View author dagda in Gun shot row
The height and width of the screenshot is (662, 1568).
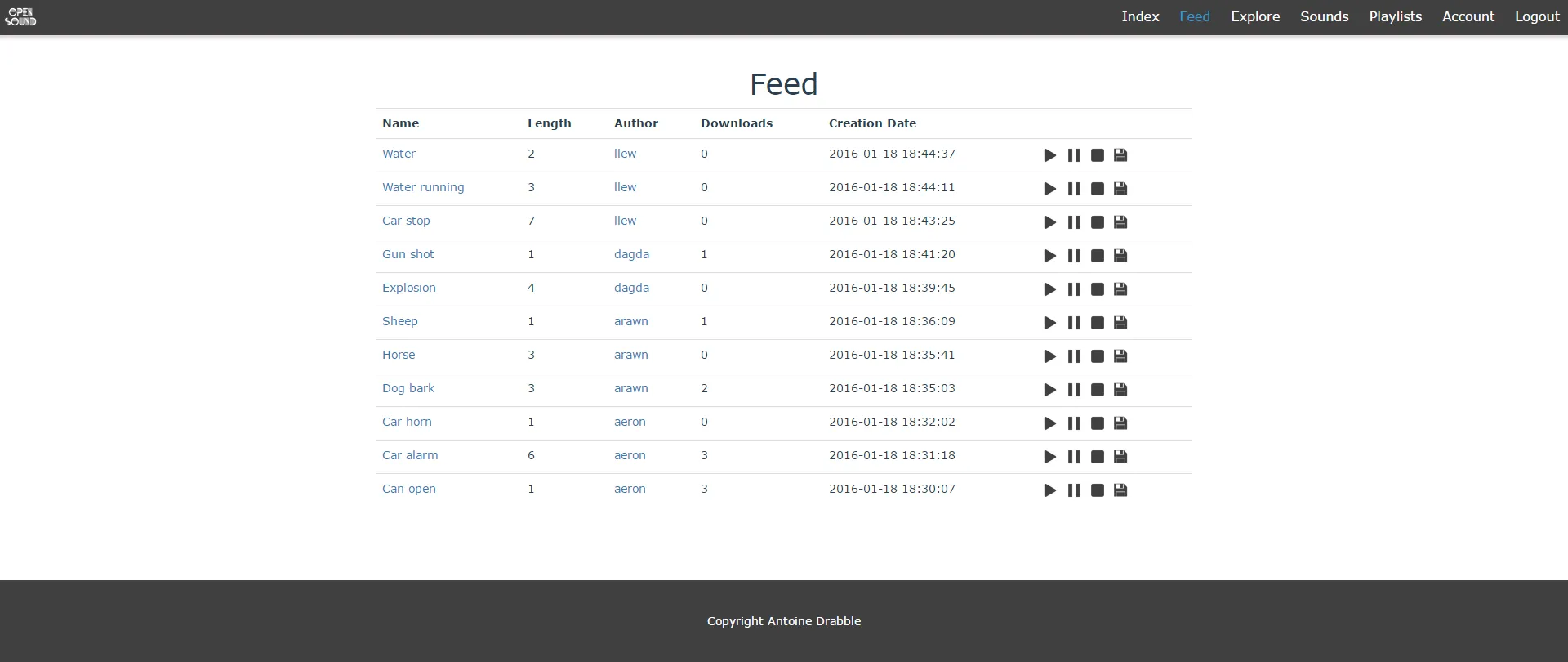click(631, 254)
